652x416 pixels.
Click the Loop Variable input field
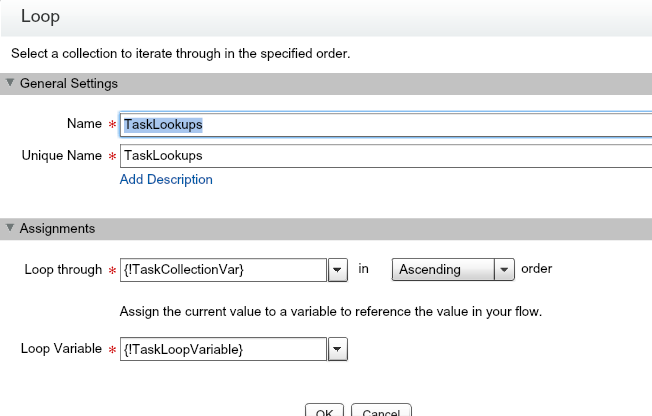[x=222, y=349]
